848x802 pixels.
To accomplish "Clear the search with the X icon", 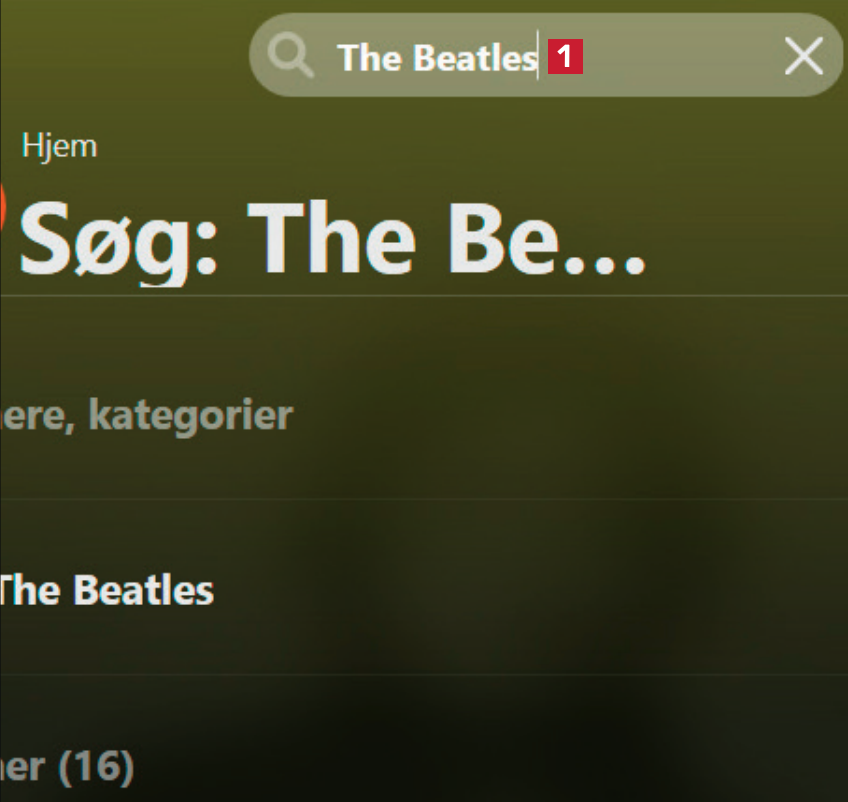I will coord(803,56).
